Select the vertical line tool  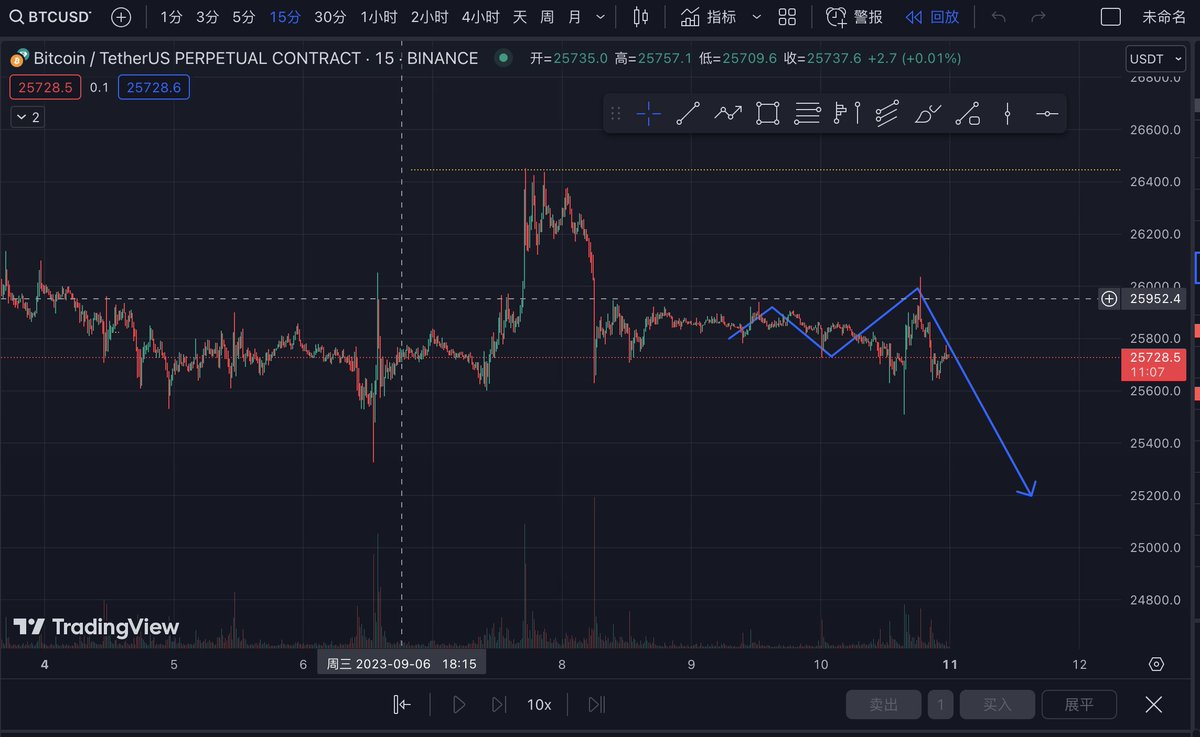coord(1007,114)
